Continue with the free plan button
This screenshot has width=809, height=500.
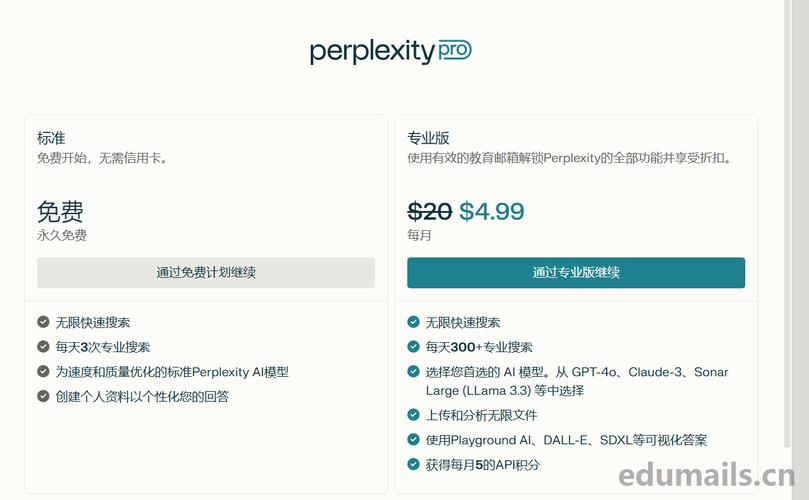pyautogui.click(x=206, y=272)
